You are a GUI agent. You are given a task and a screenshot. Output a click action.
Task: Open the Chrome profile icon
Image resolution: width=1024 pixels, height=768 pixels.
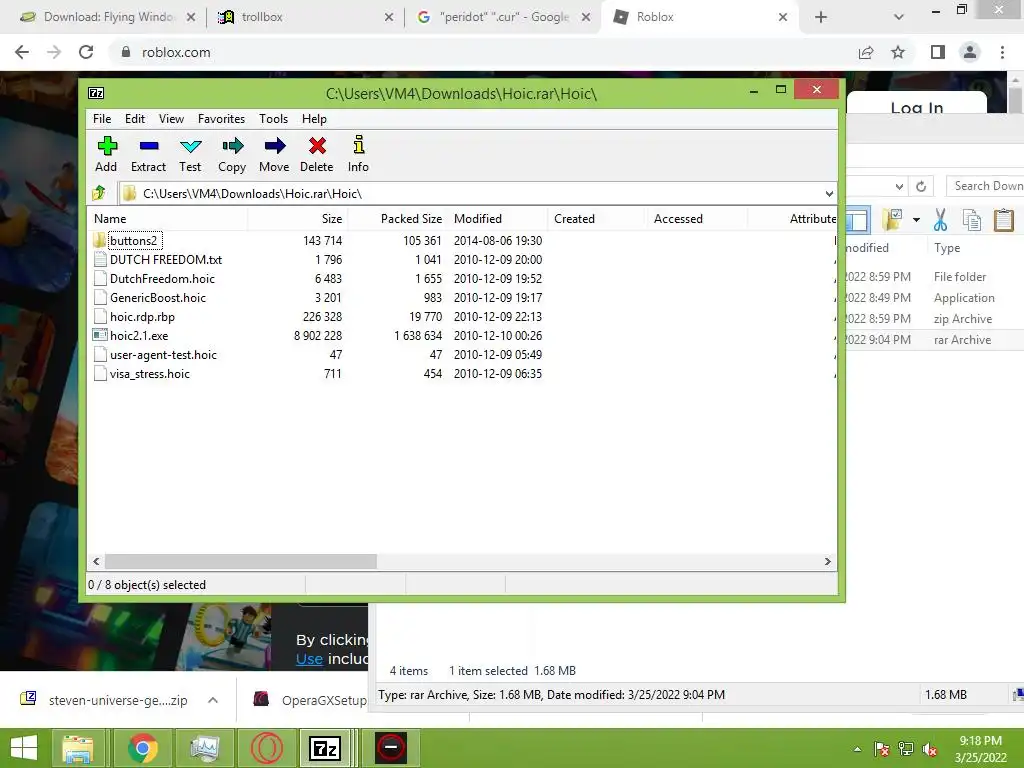click(x=970, y=52)
